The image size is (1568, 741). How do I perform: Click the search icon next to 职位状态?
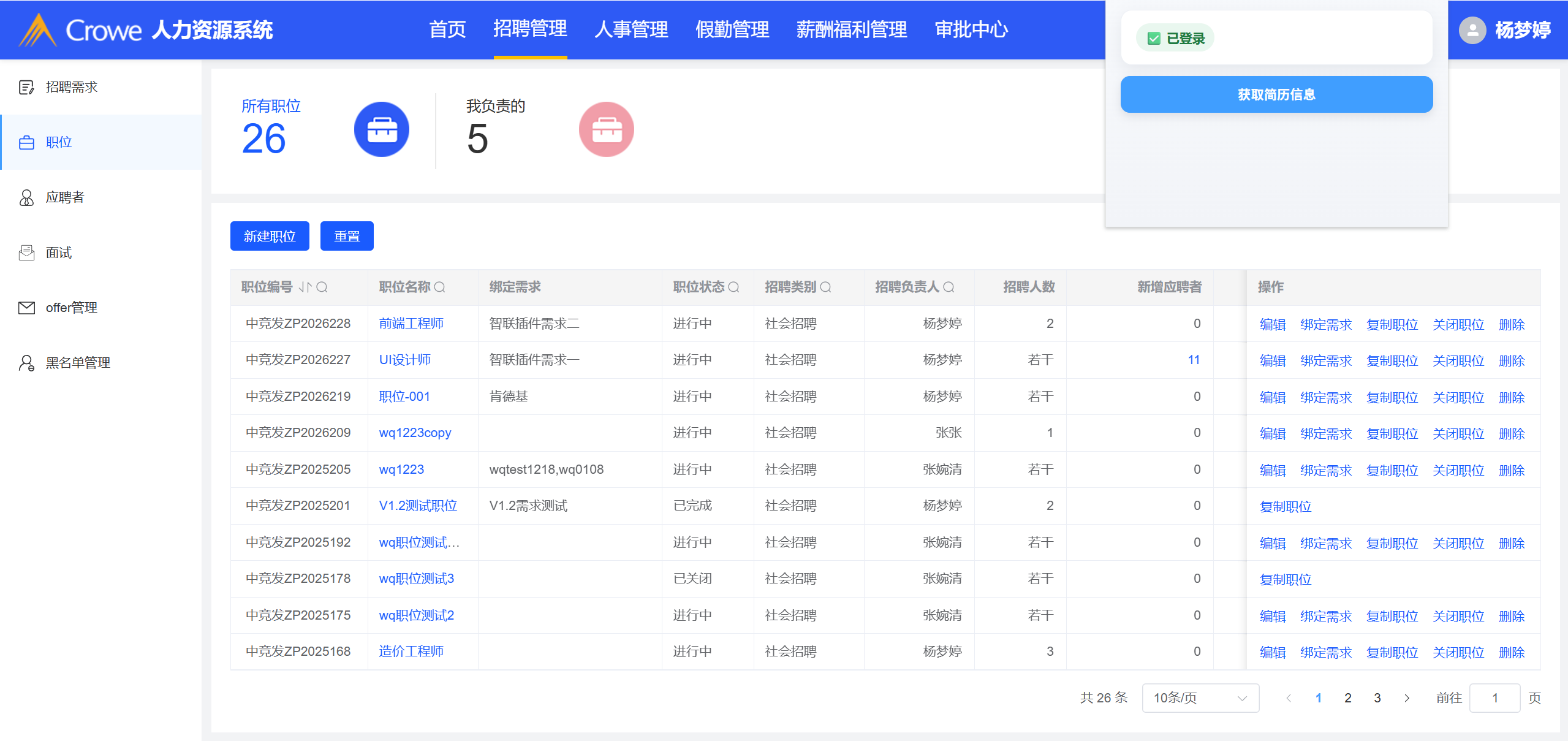click(x=733, y=287)
